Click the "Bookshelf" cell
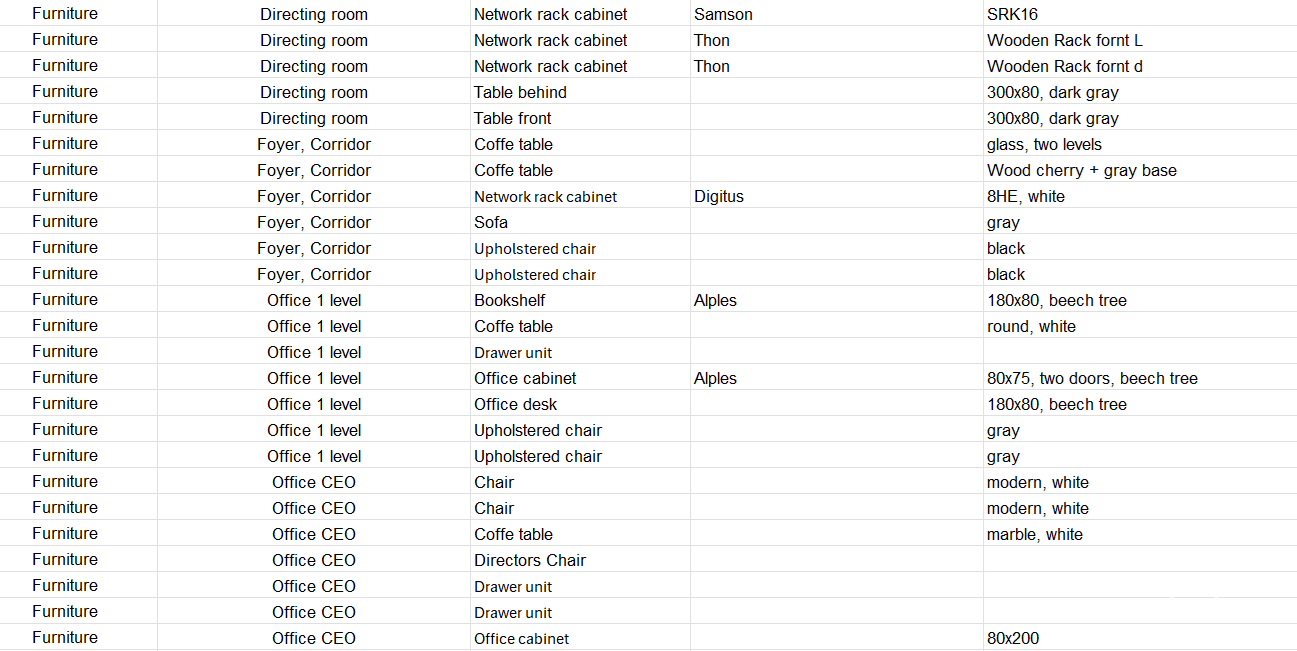This screenshot has width=1297, height=651. click(x=509, y=300)
